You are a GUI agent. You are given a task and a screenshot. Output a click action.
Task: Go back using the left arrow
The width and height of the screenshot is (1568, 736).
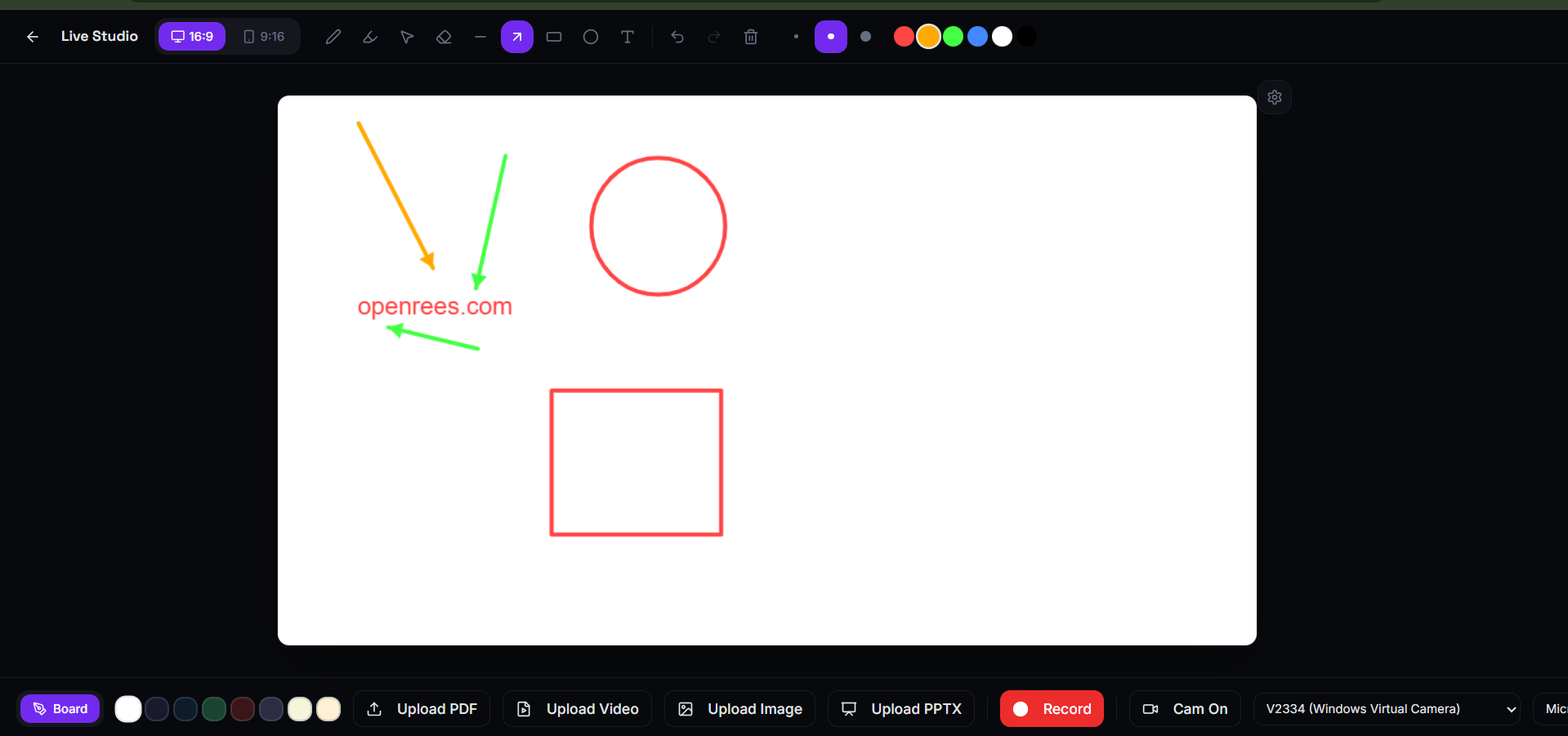[33, 37]
